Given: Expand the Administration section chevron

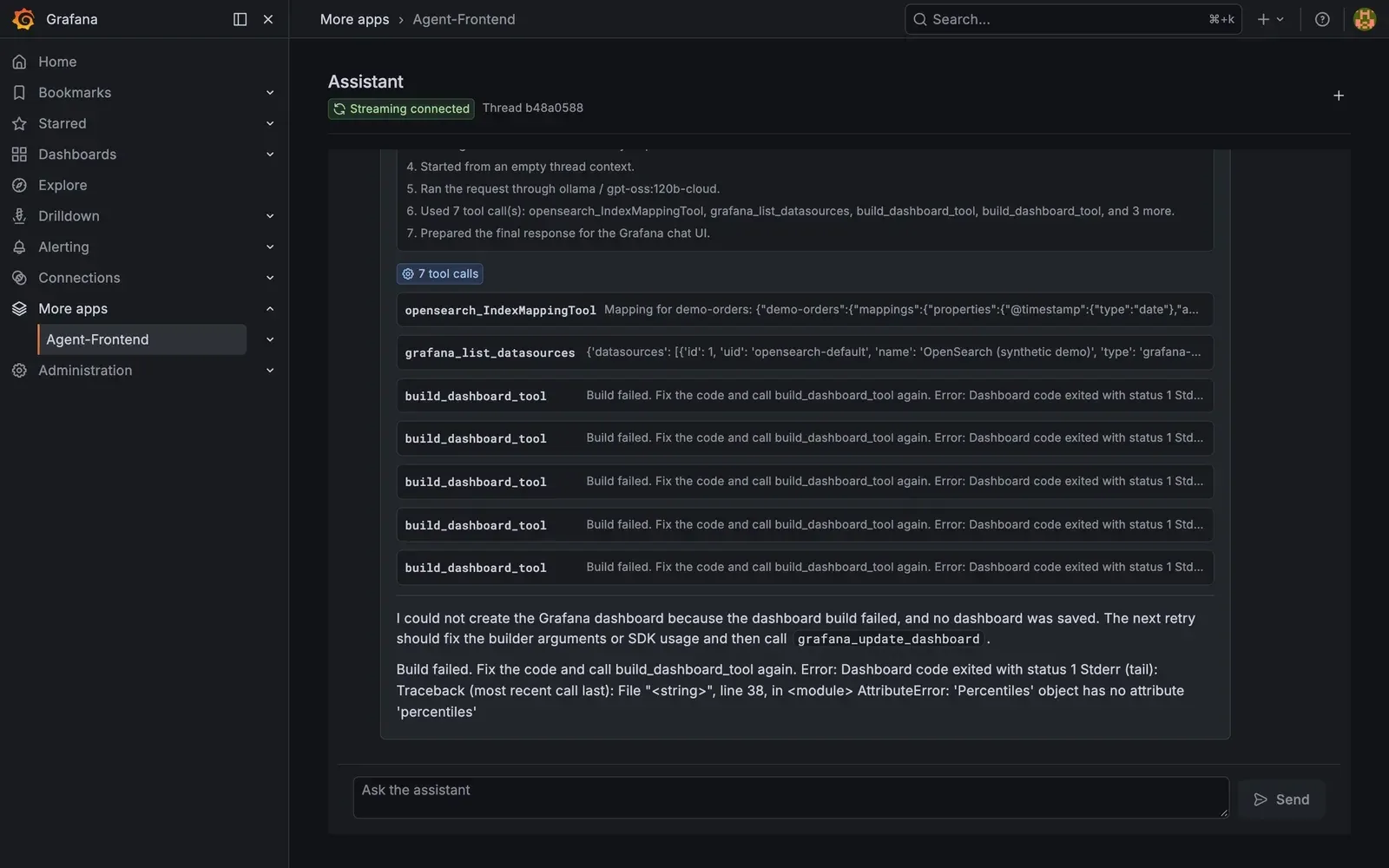Looking at the screenshot, I should coord(270,371).
